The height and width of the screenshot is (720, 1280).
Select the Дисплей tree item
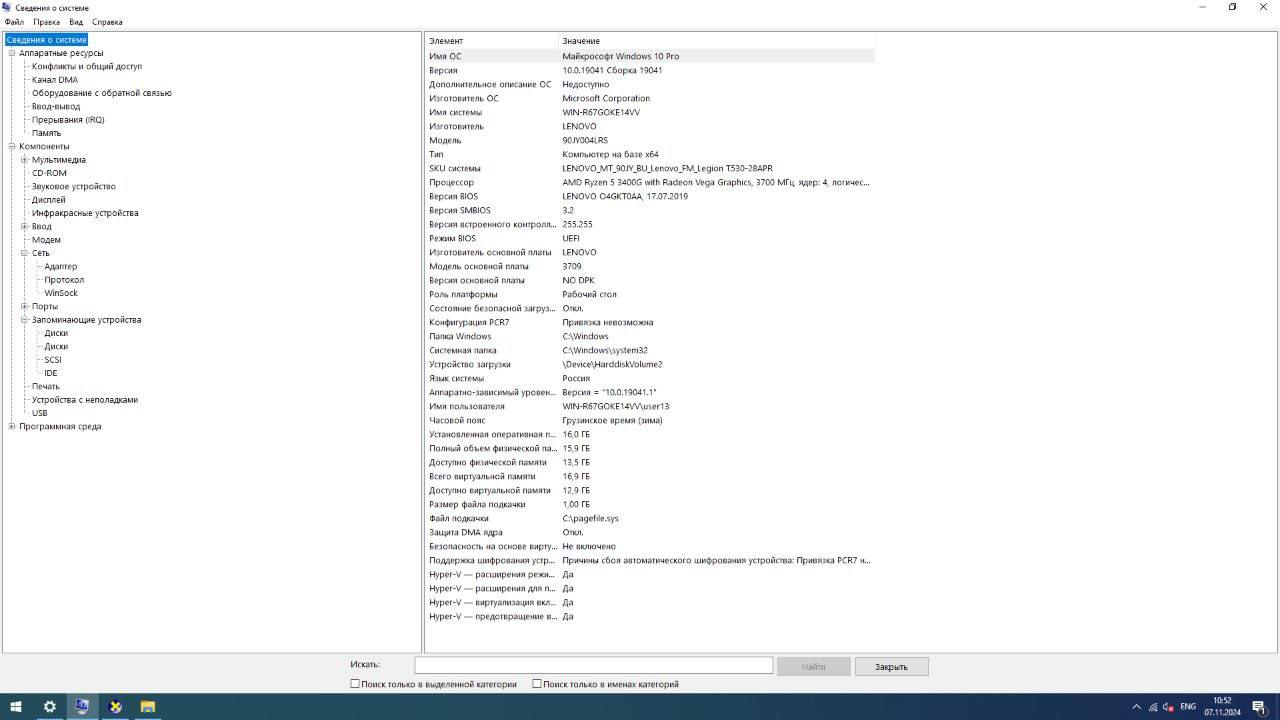[49, 200]
